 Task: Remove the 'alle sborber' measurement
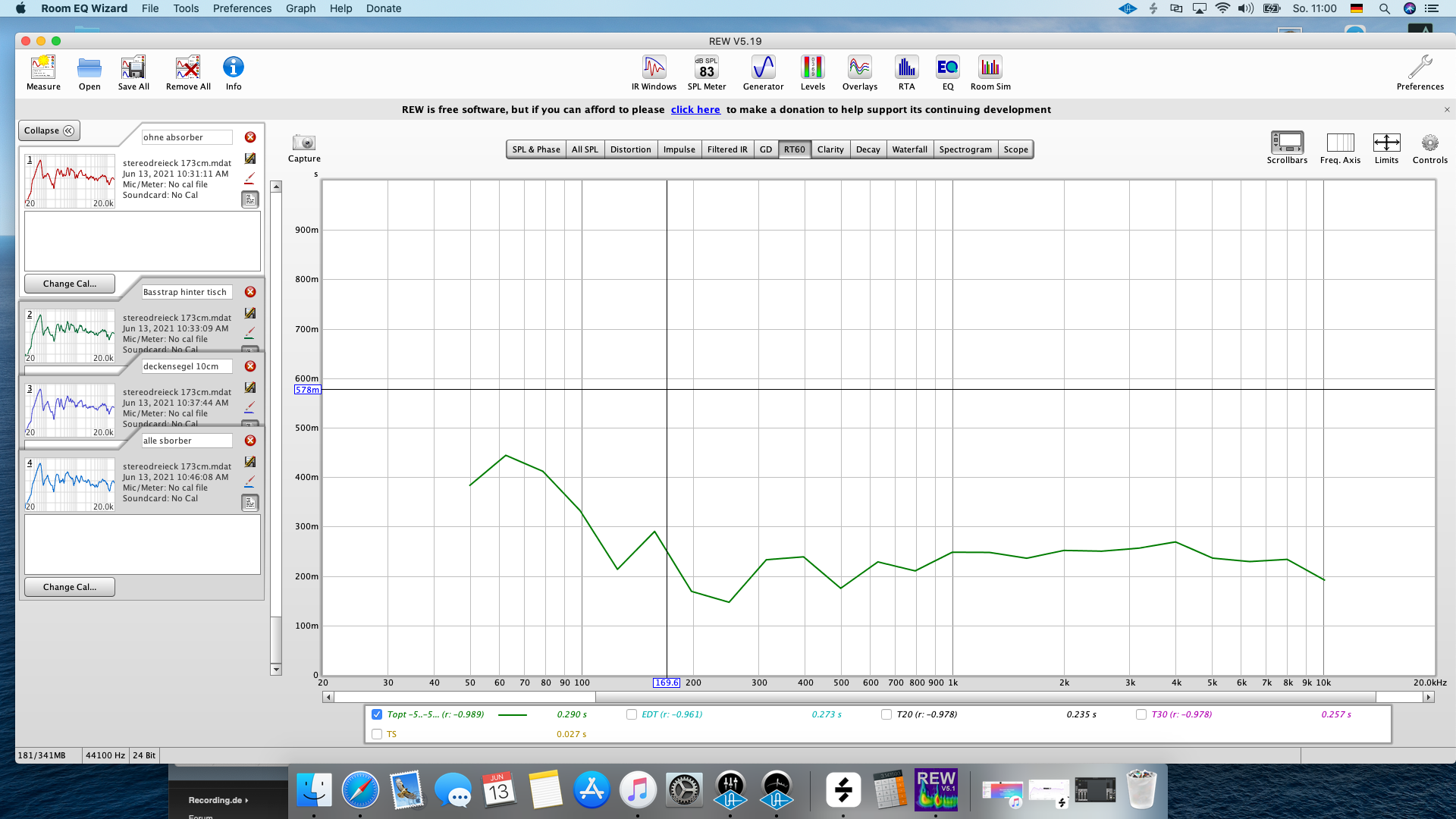[250, 441]
